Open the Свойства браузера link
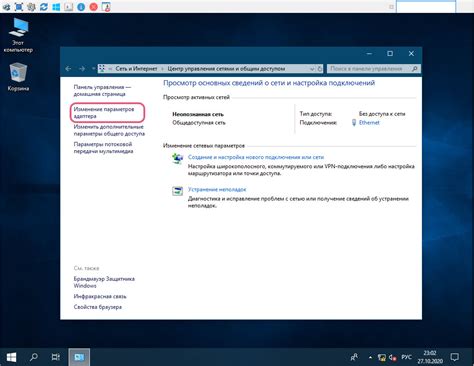 click(x=98, y=307)
